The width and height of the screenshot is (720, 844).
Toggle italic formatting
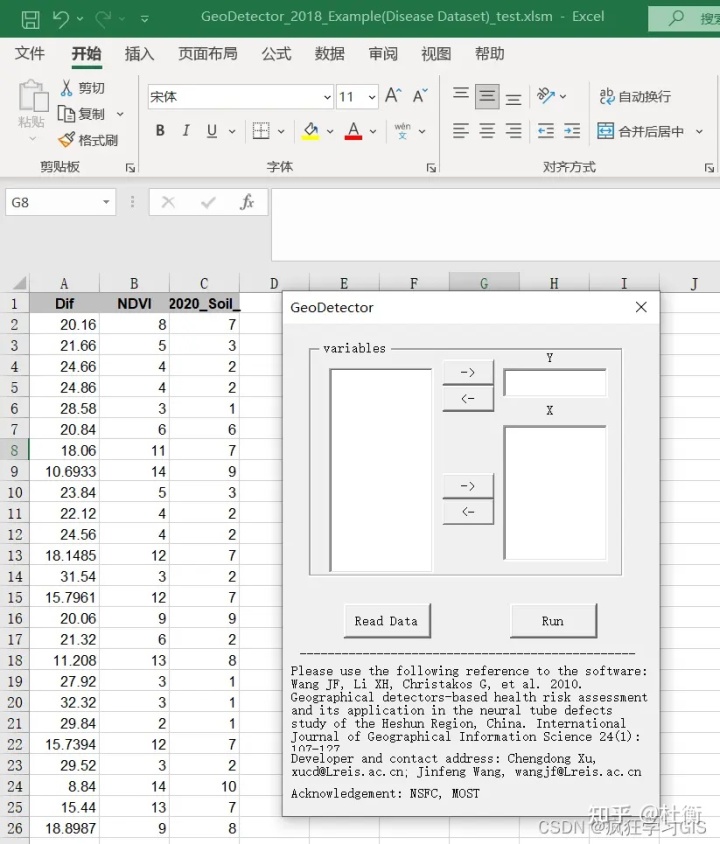(186, 130)
